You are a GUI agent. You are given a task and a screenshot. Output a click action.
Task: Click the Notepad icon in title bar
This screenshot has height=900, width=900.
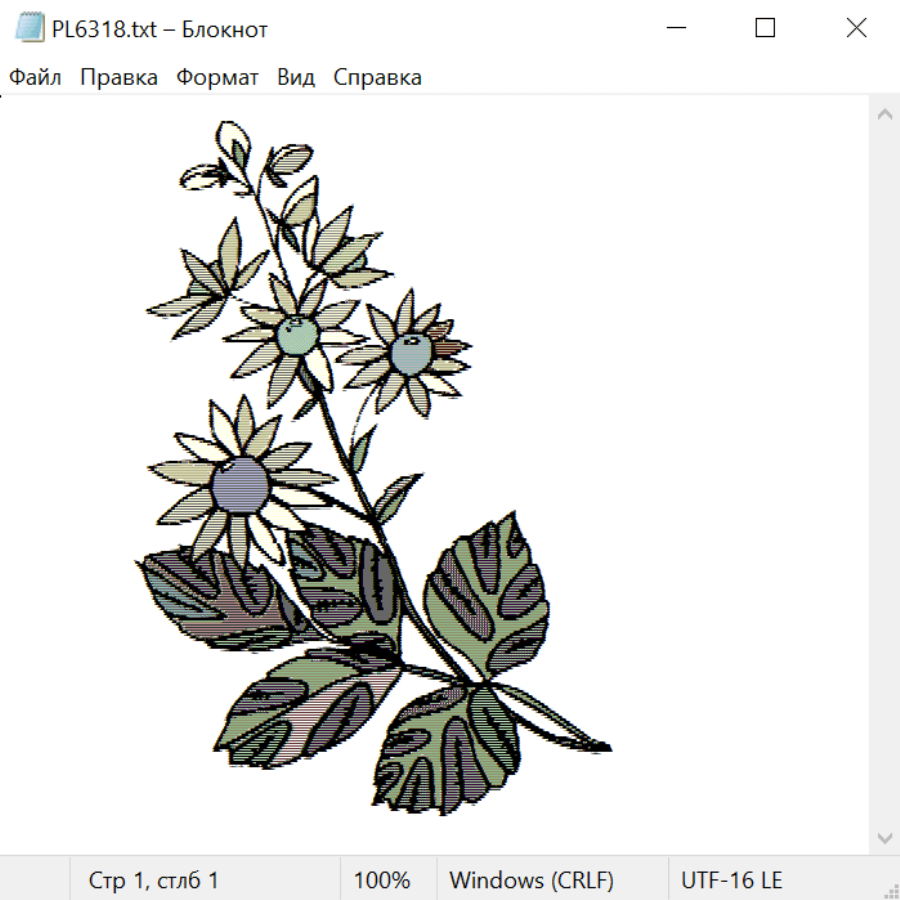point(30,28)
